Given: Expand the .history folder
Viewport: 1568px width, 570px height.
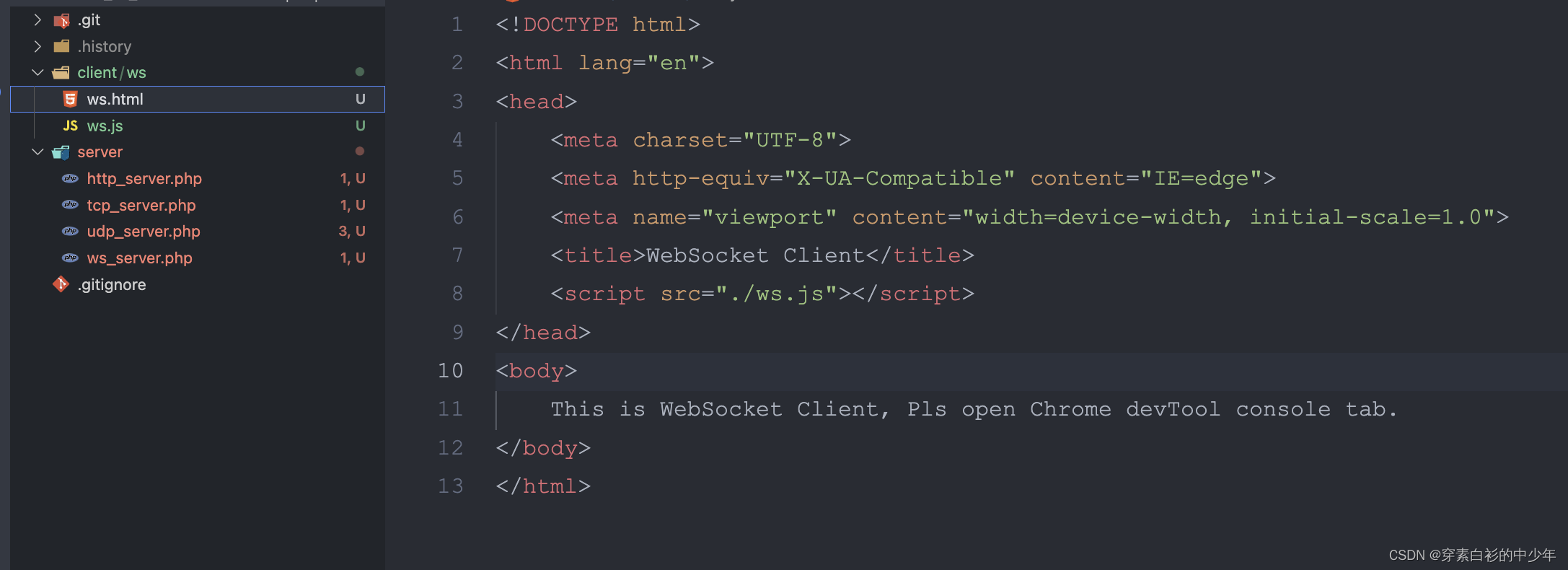Looking at the screenshot, I should pos(38,45).
